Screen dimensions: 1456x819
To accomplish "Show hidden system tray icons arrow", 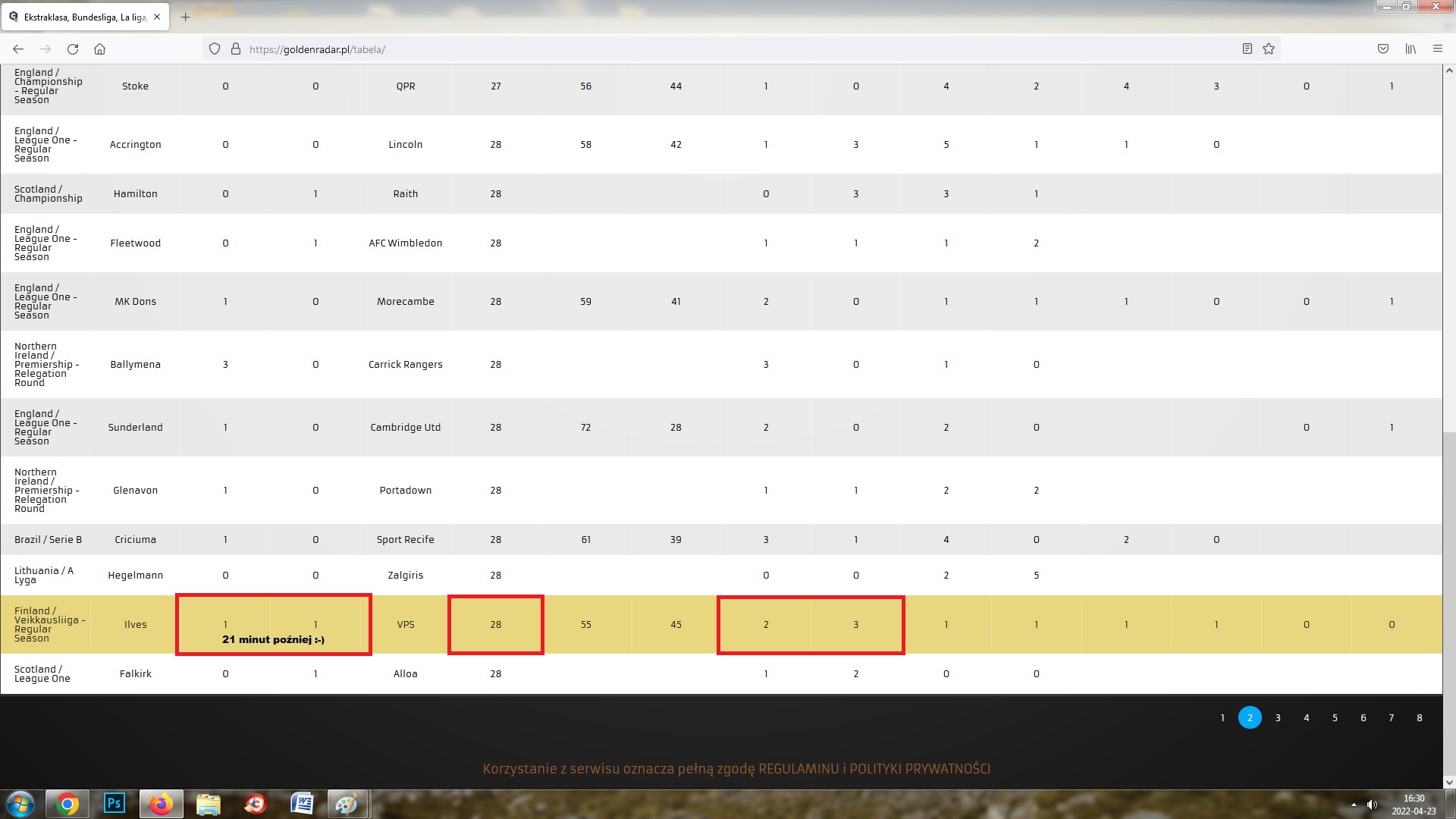I will (1354, 805).
